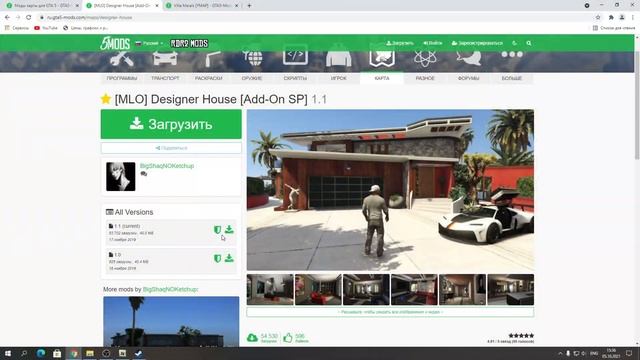Reload the page in browser
640x360 pixels.
point(29,17)
